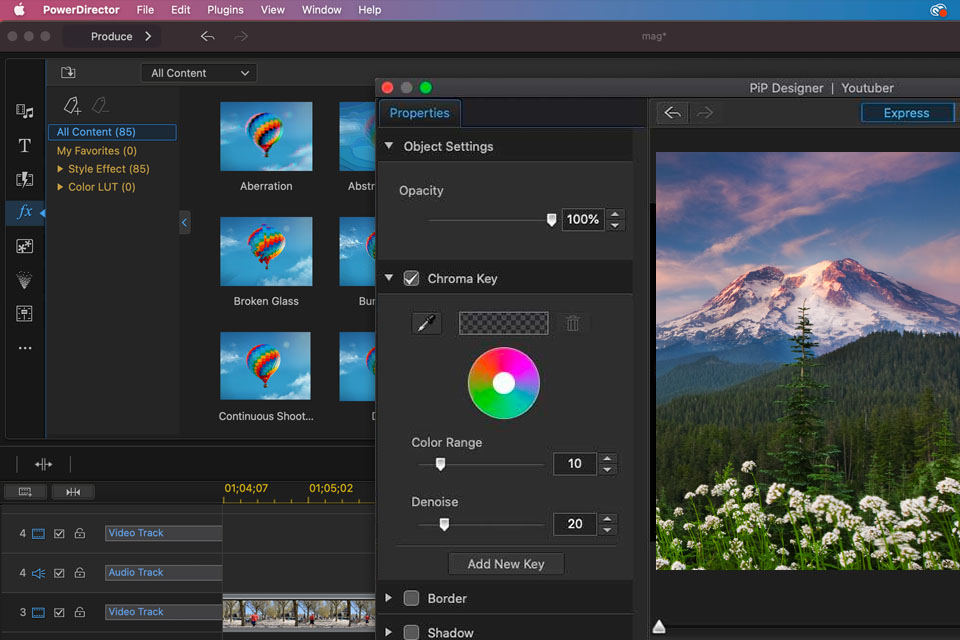Image resolution: width=960 pixels, height=640 pixels.
Task: Collapse the library tag panel arrow
Action: [184, 223]
